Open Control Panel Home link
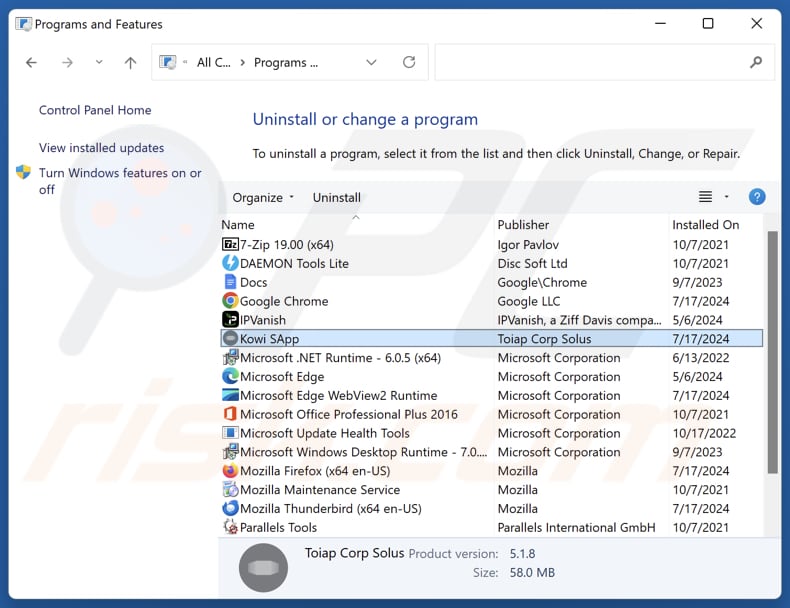Screen dimensions: 790x608 click(95, 110)
